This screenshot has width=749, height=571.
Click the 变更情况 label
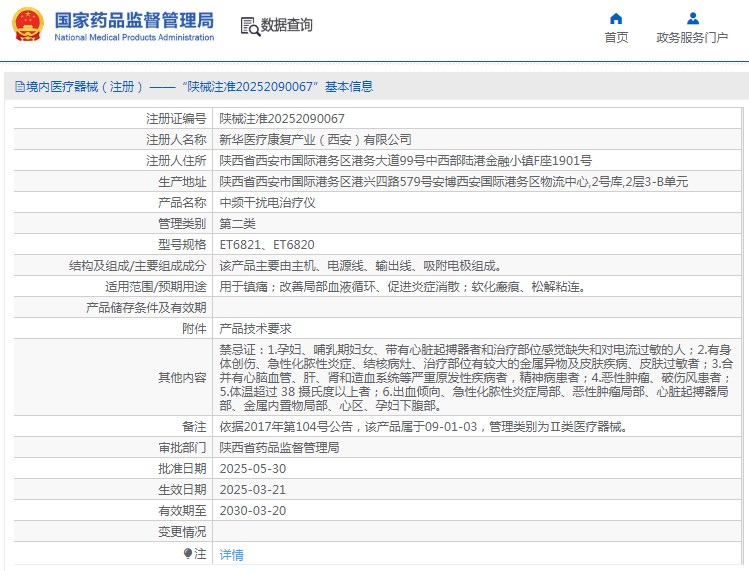point(182,532)
